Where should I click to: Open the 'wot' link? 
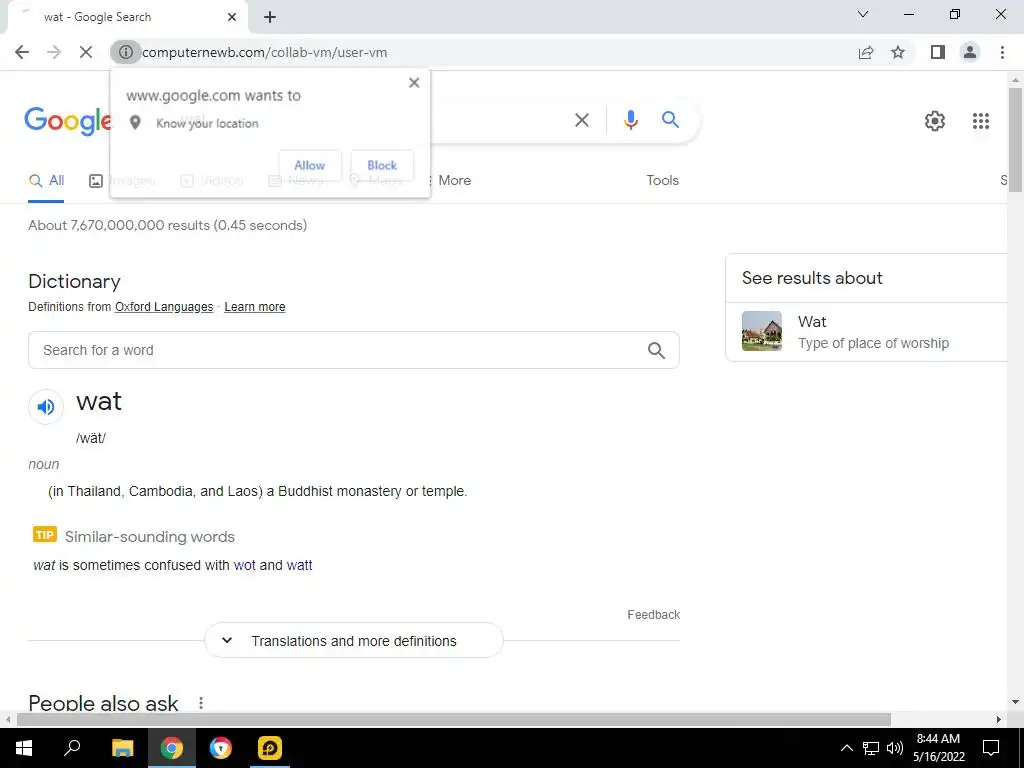pos(245,566)
